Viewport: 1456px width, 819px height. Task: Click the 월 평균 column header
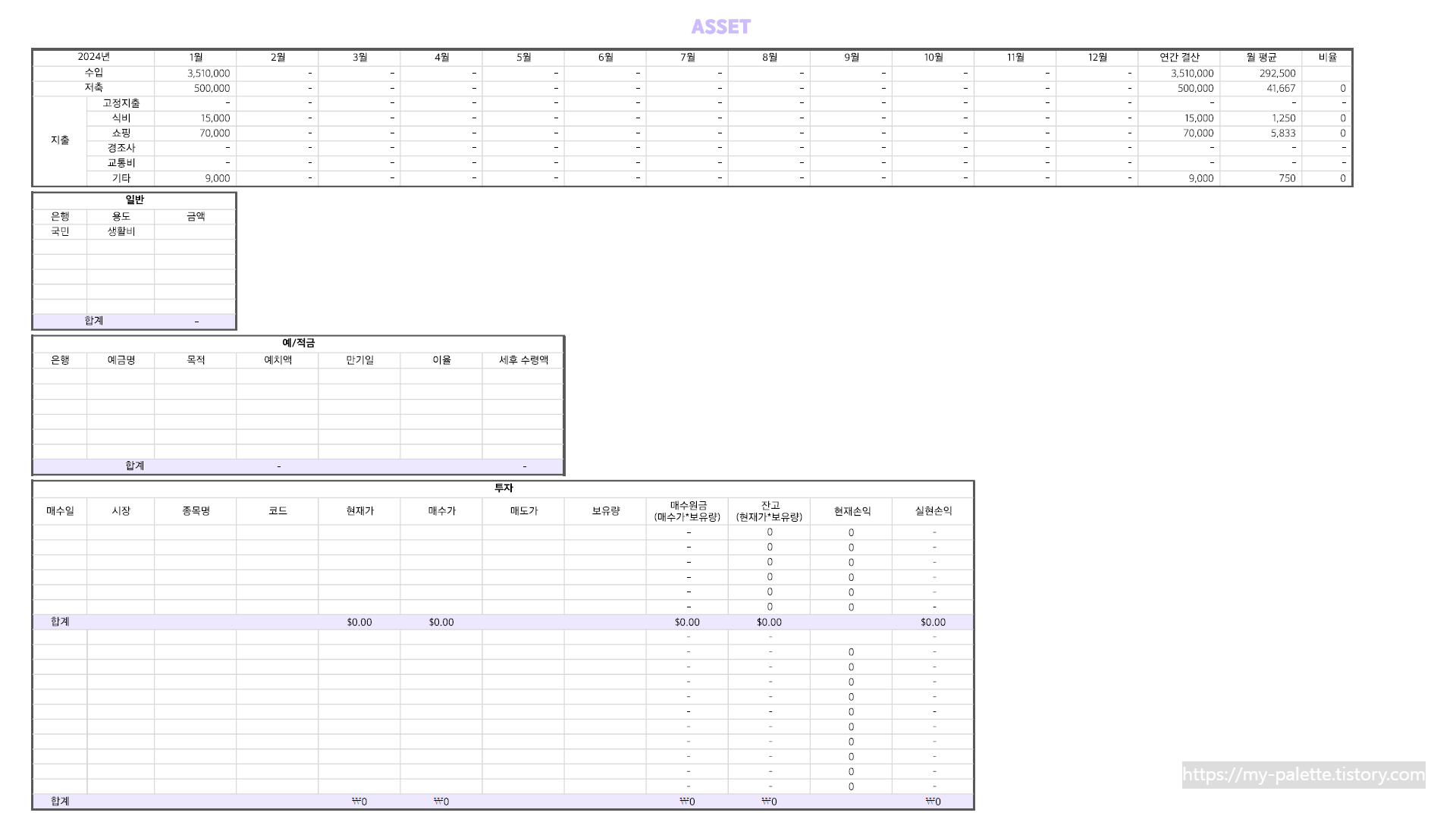(x=1260, y=58)
